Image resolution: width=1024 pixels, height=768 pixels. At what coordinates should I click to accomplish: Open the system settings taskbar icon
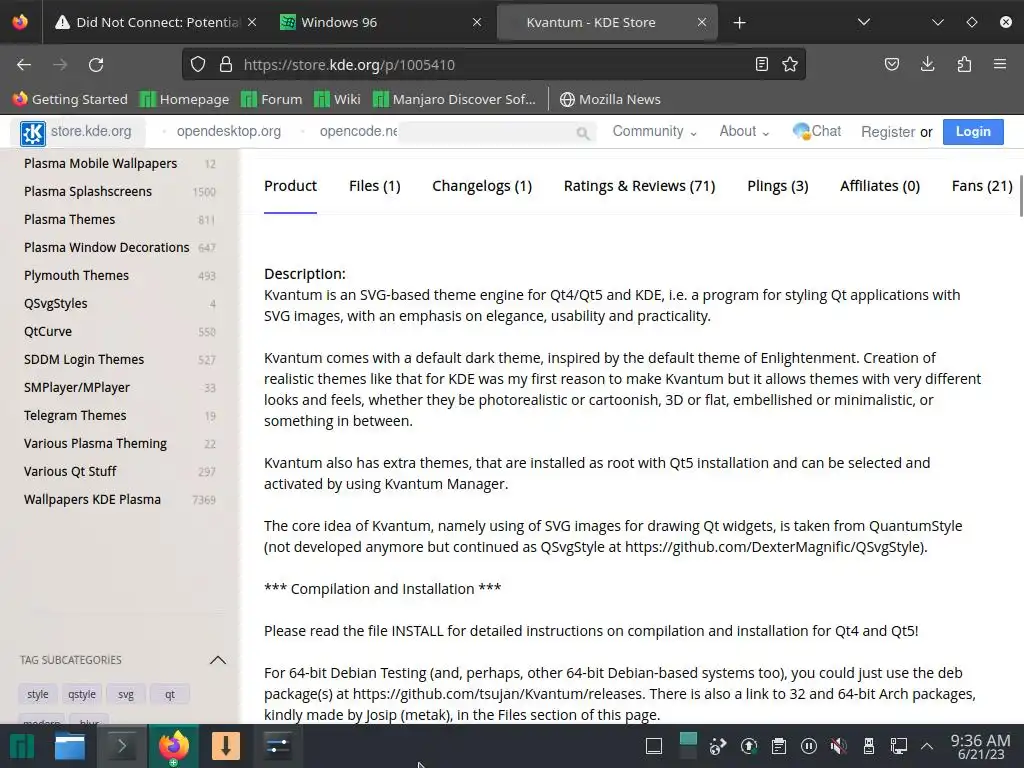[278, 746]
